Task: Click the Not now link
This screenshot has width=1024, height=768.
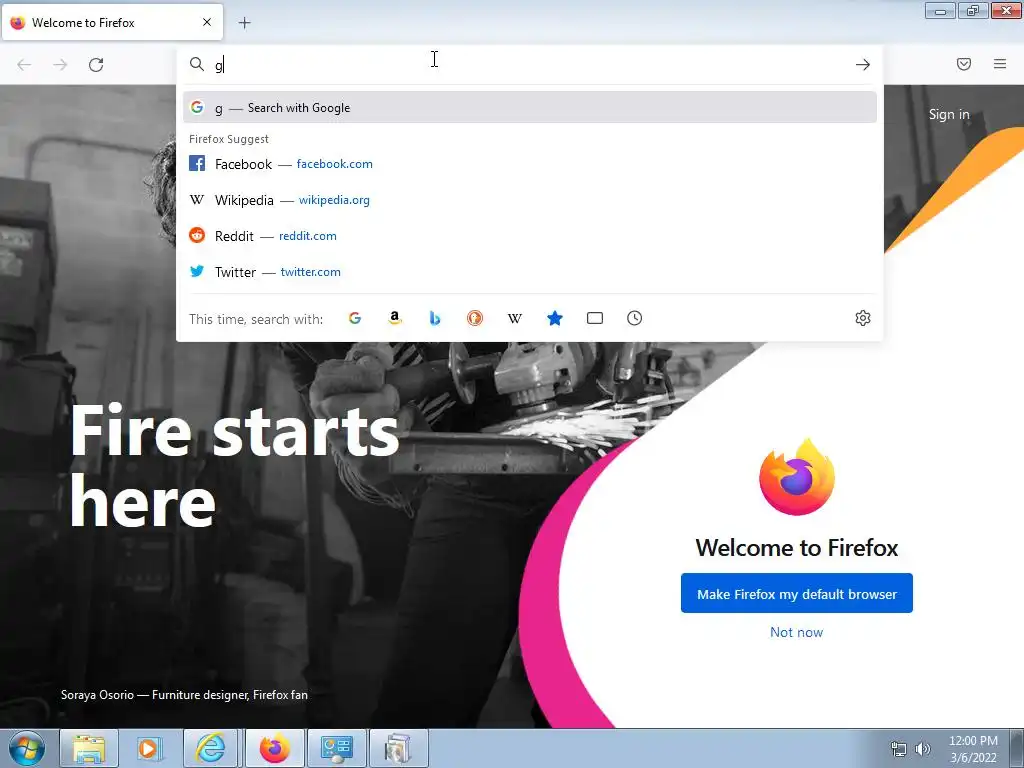Action: (x=797, y=632)
